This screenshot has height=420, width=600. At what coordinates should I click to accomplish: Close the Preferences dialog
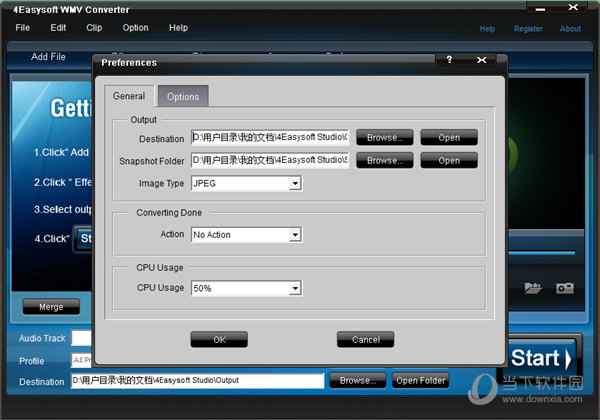tap(482, 60)
